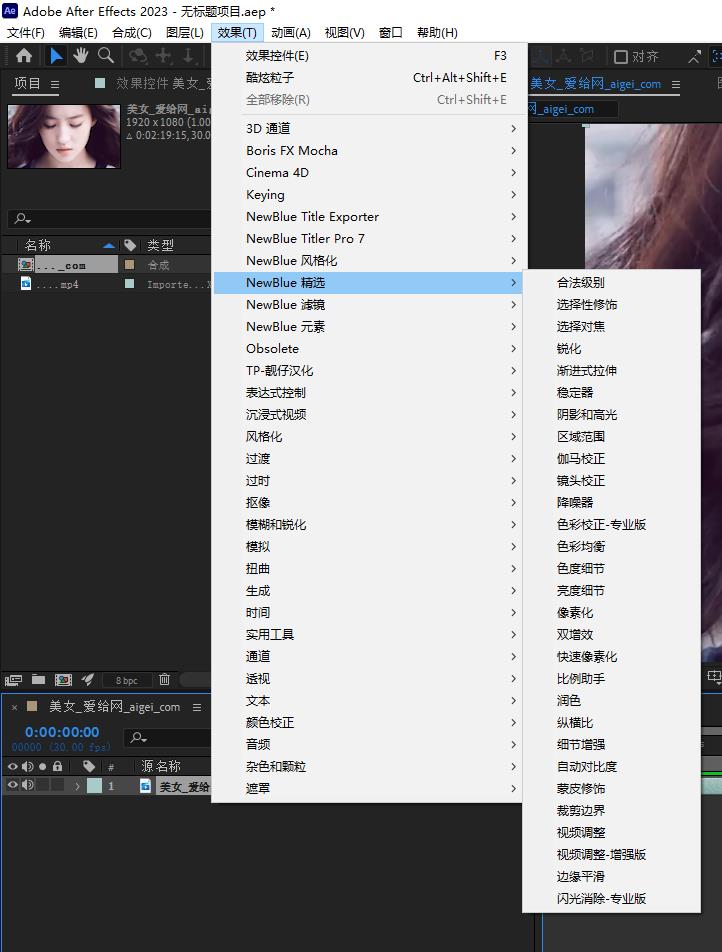This screenshot has width=722, height=952.
Task: Close the timeline tab with x
Action: (x=15, y=707)
